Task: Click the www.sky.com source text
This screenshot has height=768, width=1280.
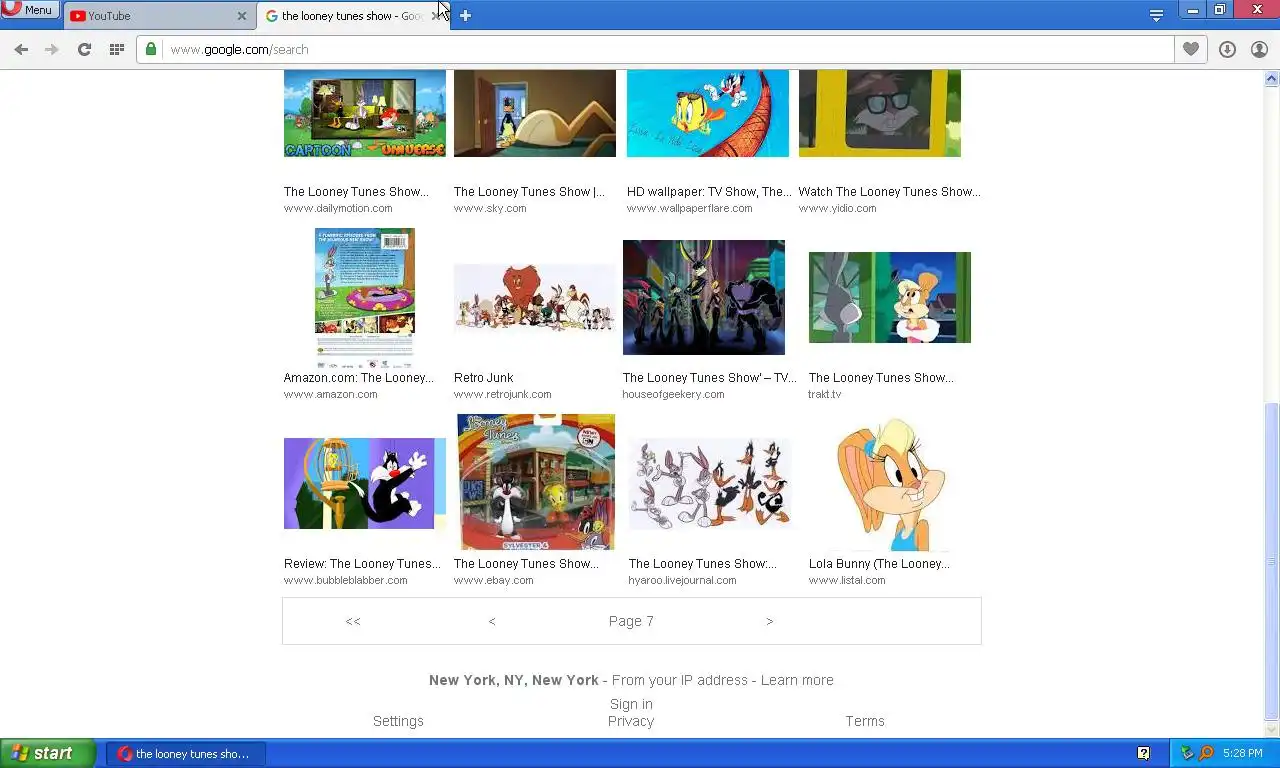Action: [490, 208]
